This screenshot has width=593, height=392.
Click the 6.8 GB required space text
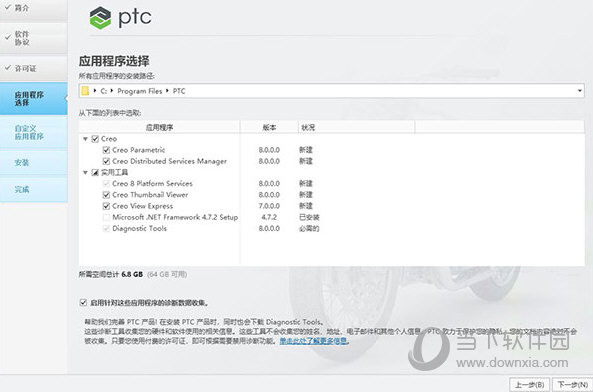[132, 274]
